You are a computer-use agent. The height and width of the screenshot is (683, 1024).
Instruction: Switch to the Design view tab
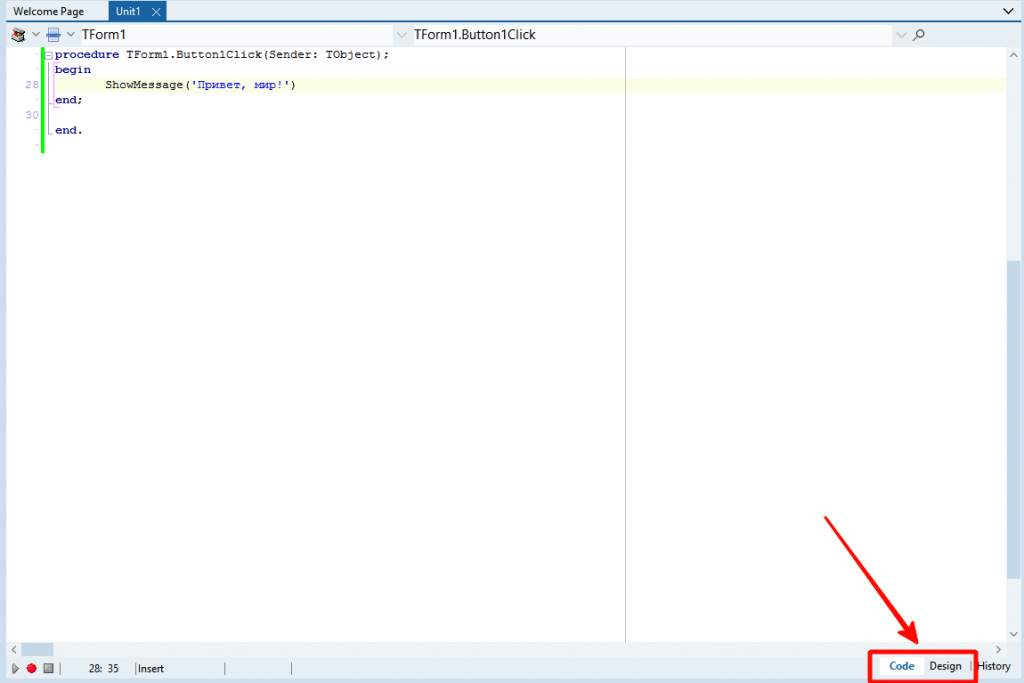click(945, 666)
